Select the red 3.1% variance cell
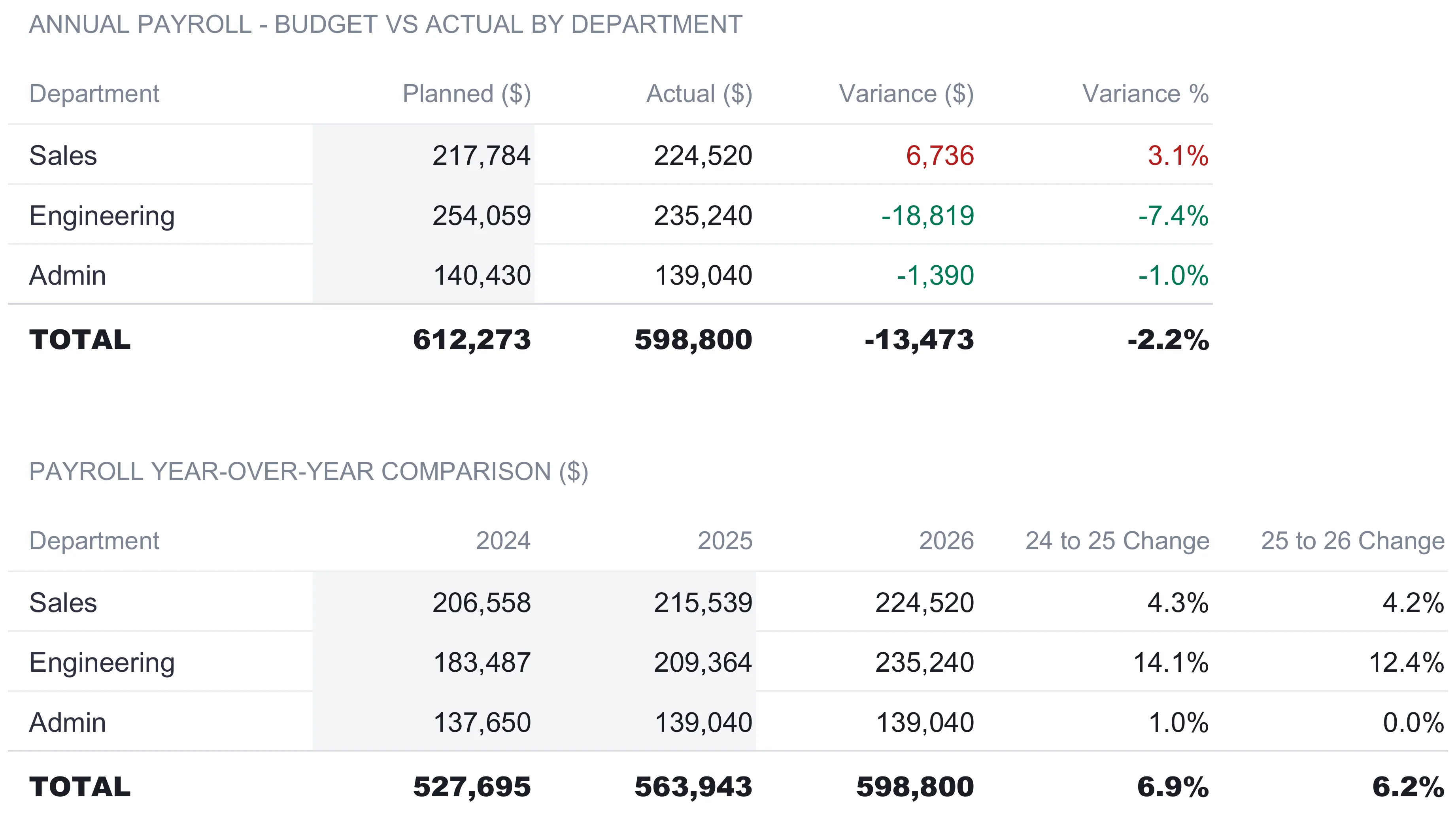 (x=1178, y=155)
